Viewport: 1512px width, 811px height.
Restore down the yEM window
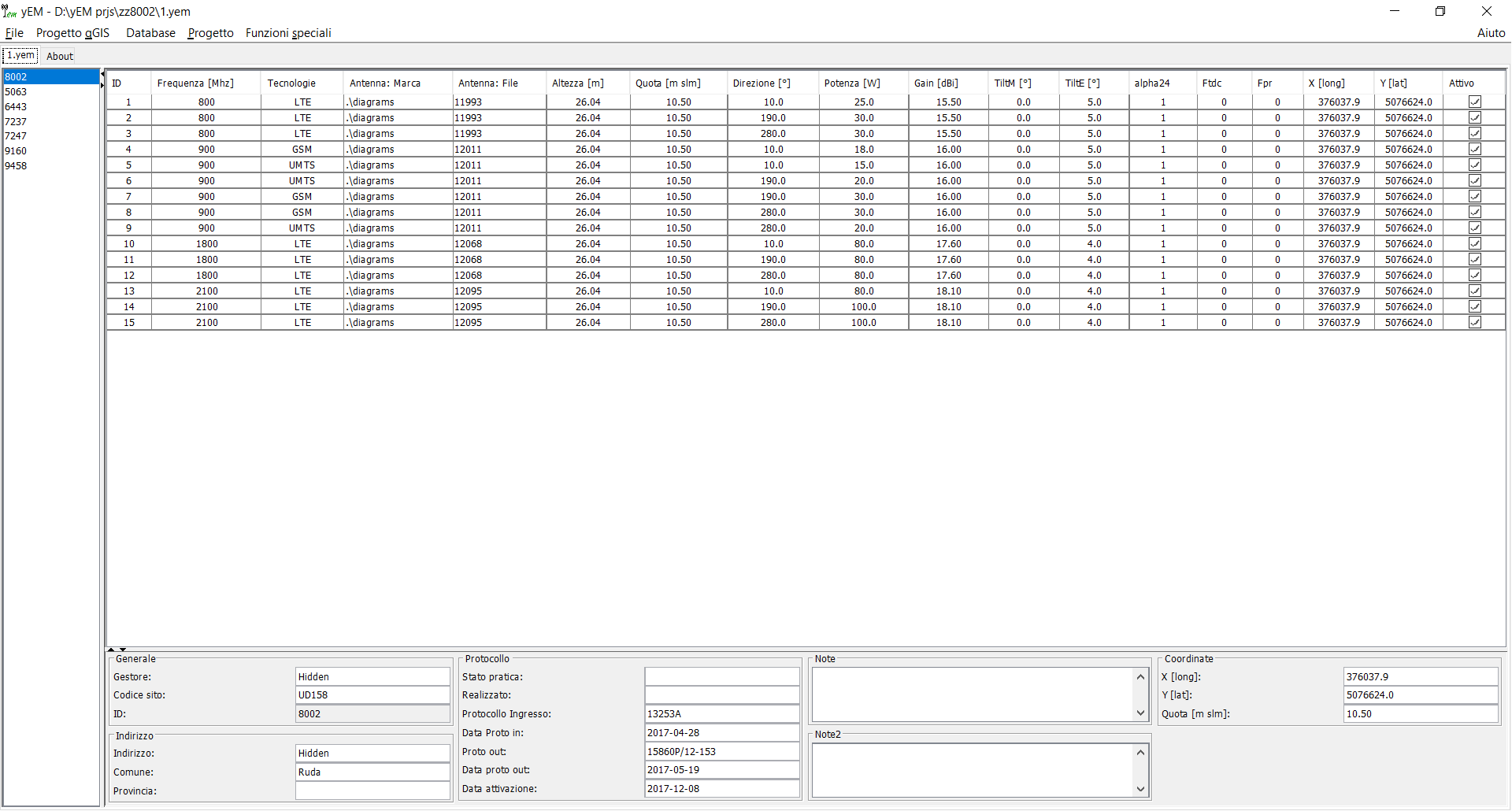click(x=1440, y=11)
